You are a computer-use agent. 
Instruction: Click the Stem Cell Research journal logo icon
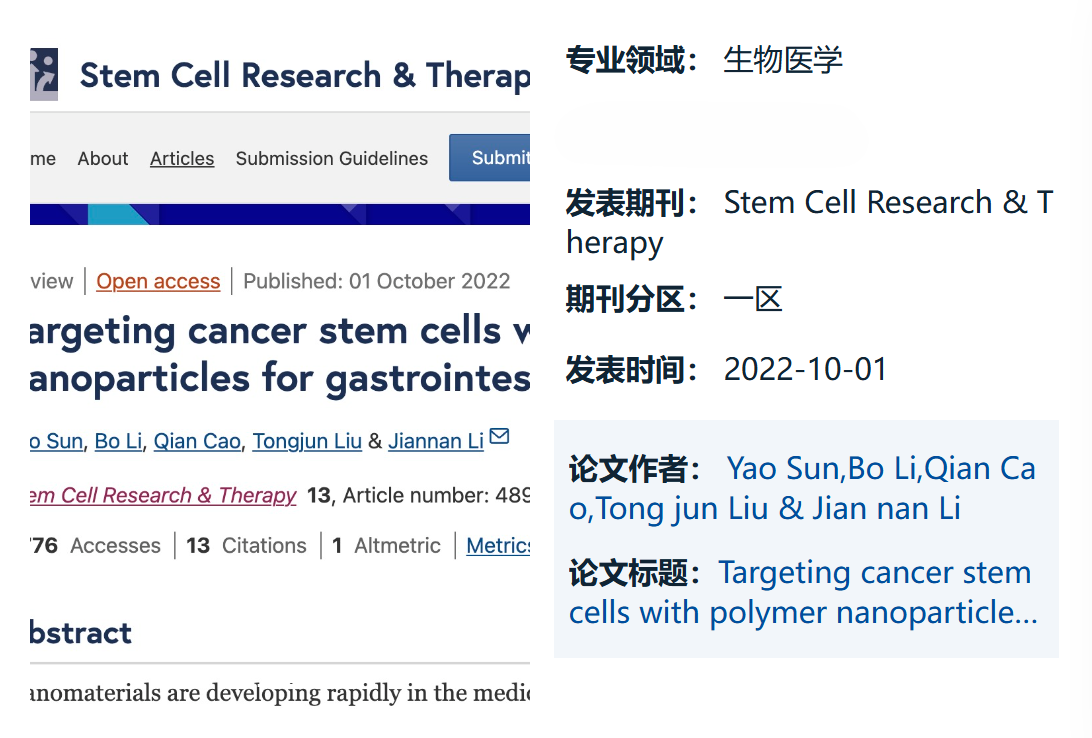tap(44, 74)
